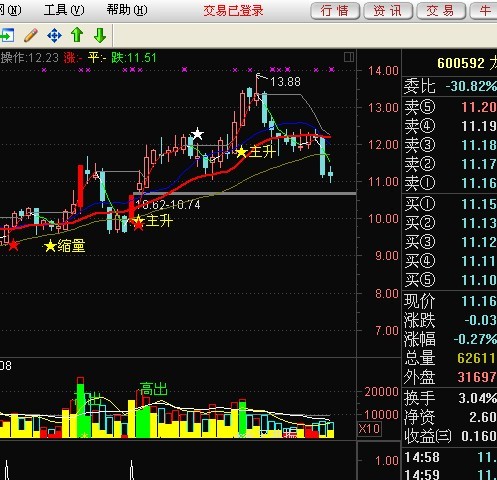Click the blue window with green arrow icon

coord(7,35)
